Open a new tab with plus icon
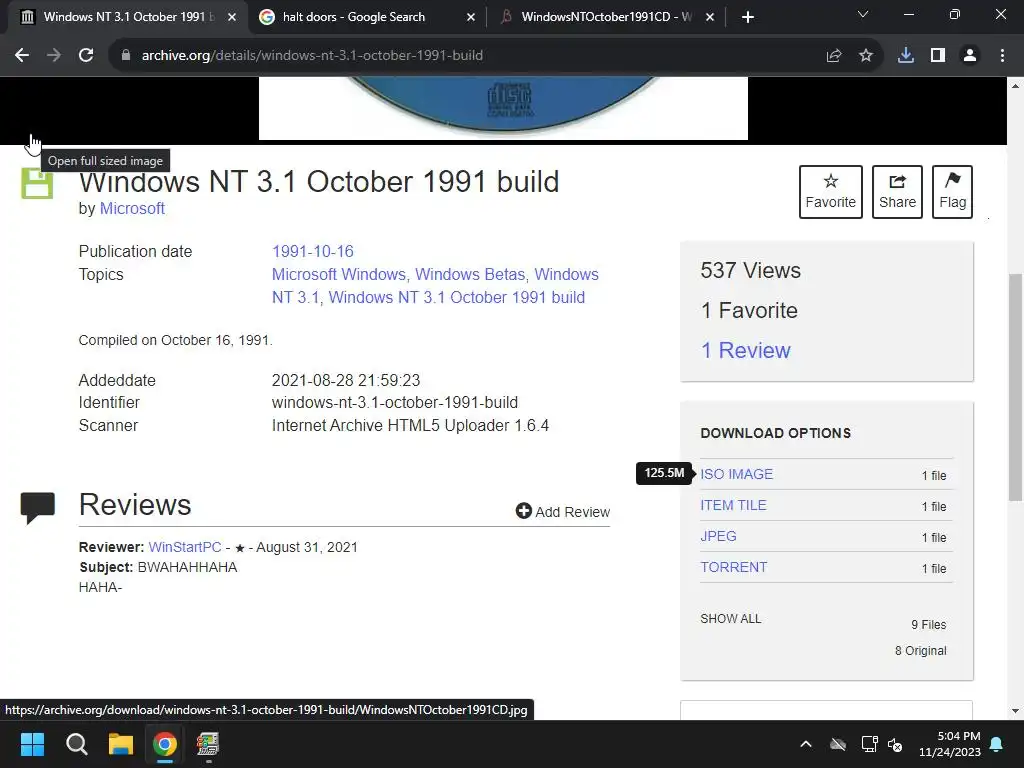 point(748,17)
